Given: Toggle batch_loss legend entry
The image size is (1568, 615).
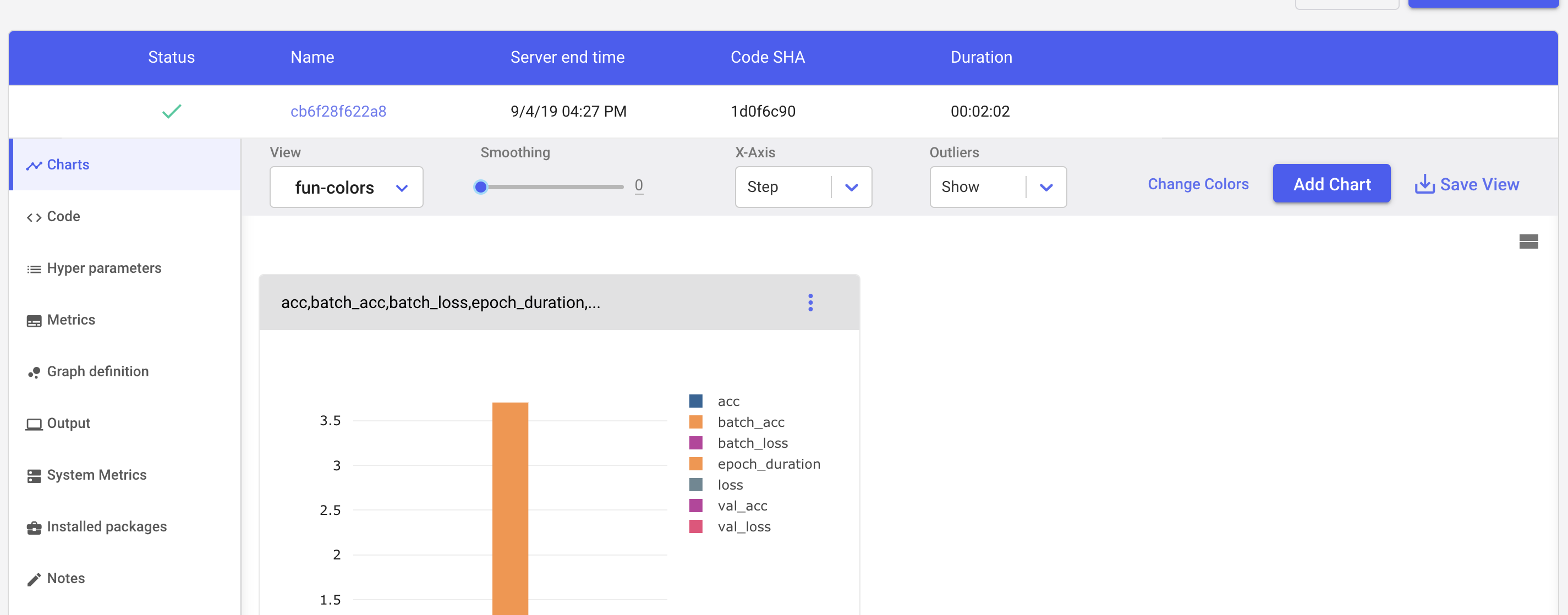Looking at the screenshot, I should [x=739, y=442].
